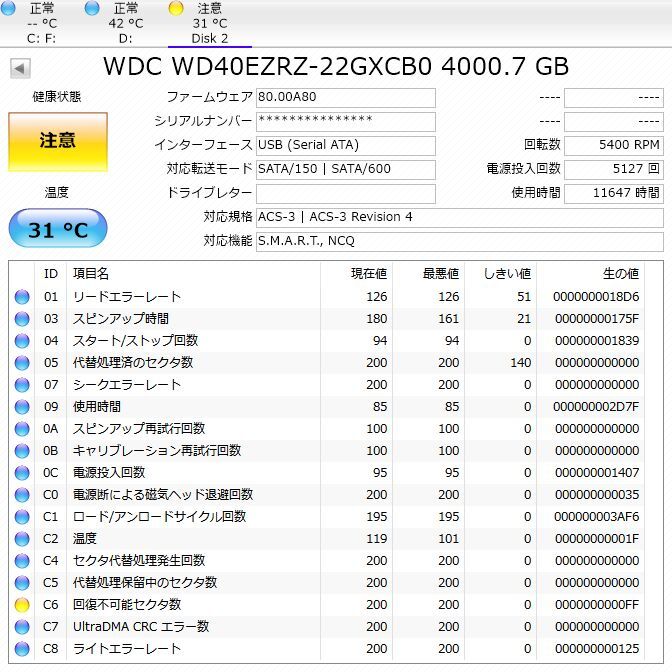
Task: Click threshold value 140 in row 05
Action: [x=521, y=363]
